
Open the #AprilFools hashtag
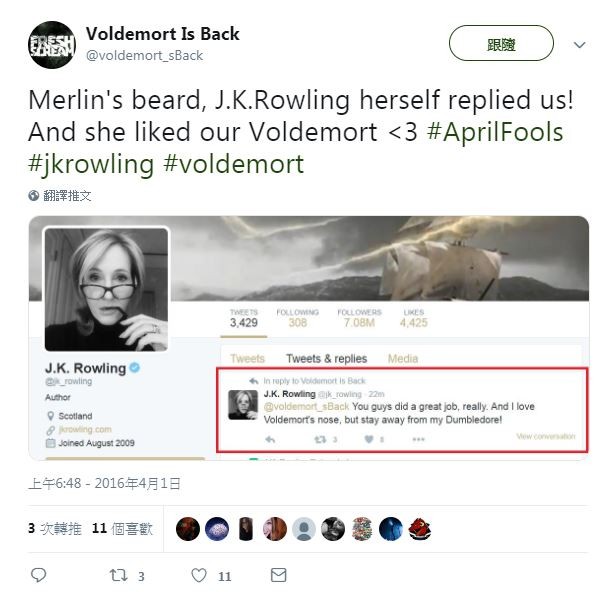(x=495, y=132)
